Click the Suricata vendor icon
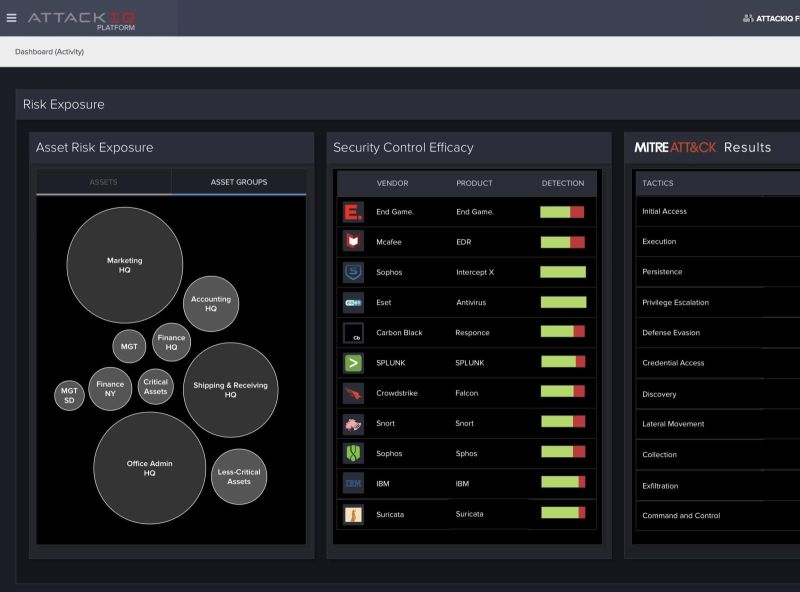Viewport: 800px width, 592px height. click(x=355, y=514)
